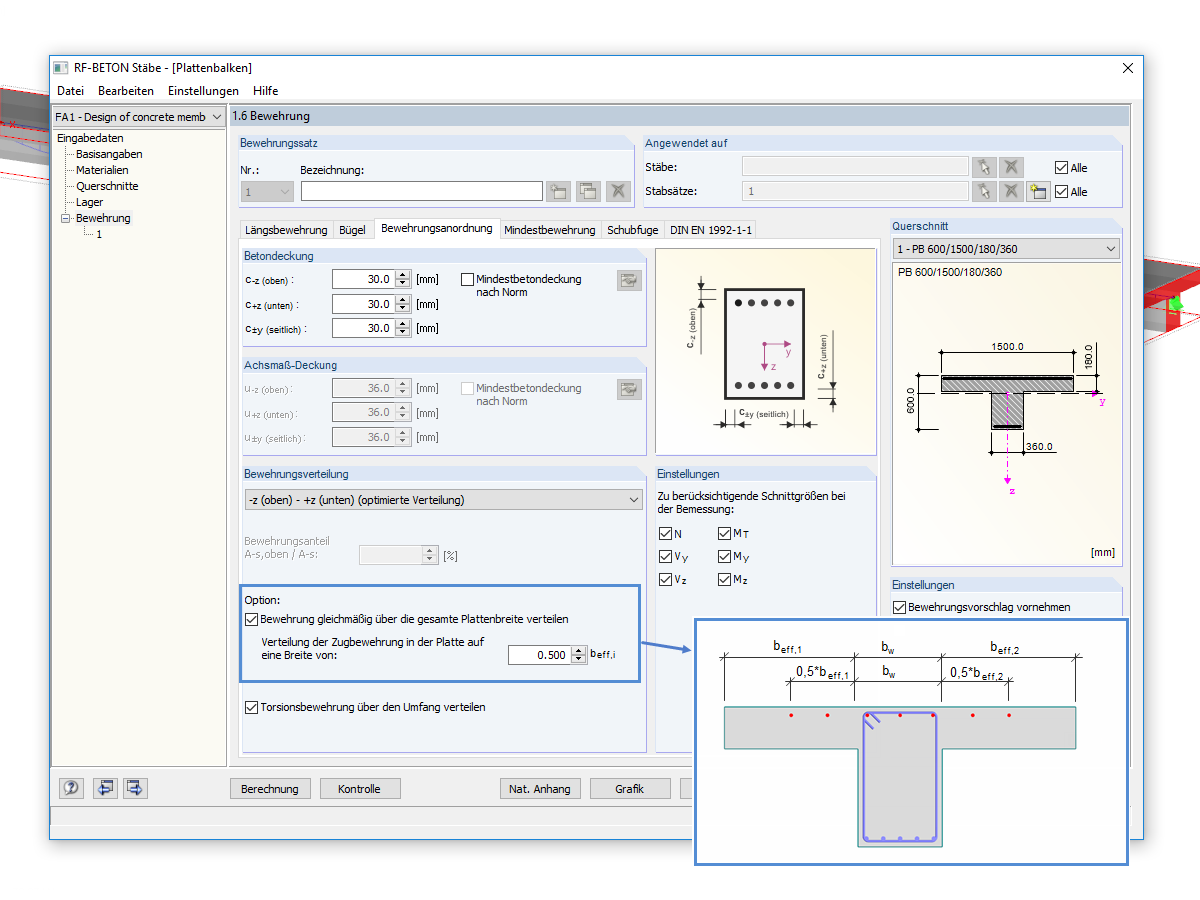
Task: Select Querschnitte in the tree
Action: 107,186
